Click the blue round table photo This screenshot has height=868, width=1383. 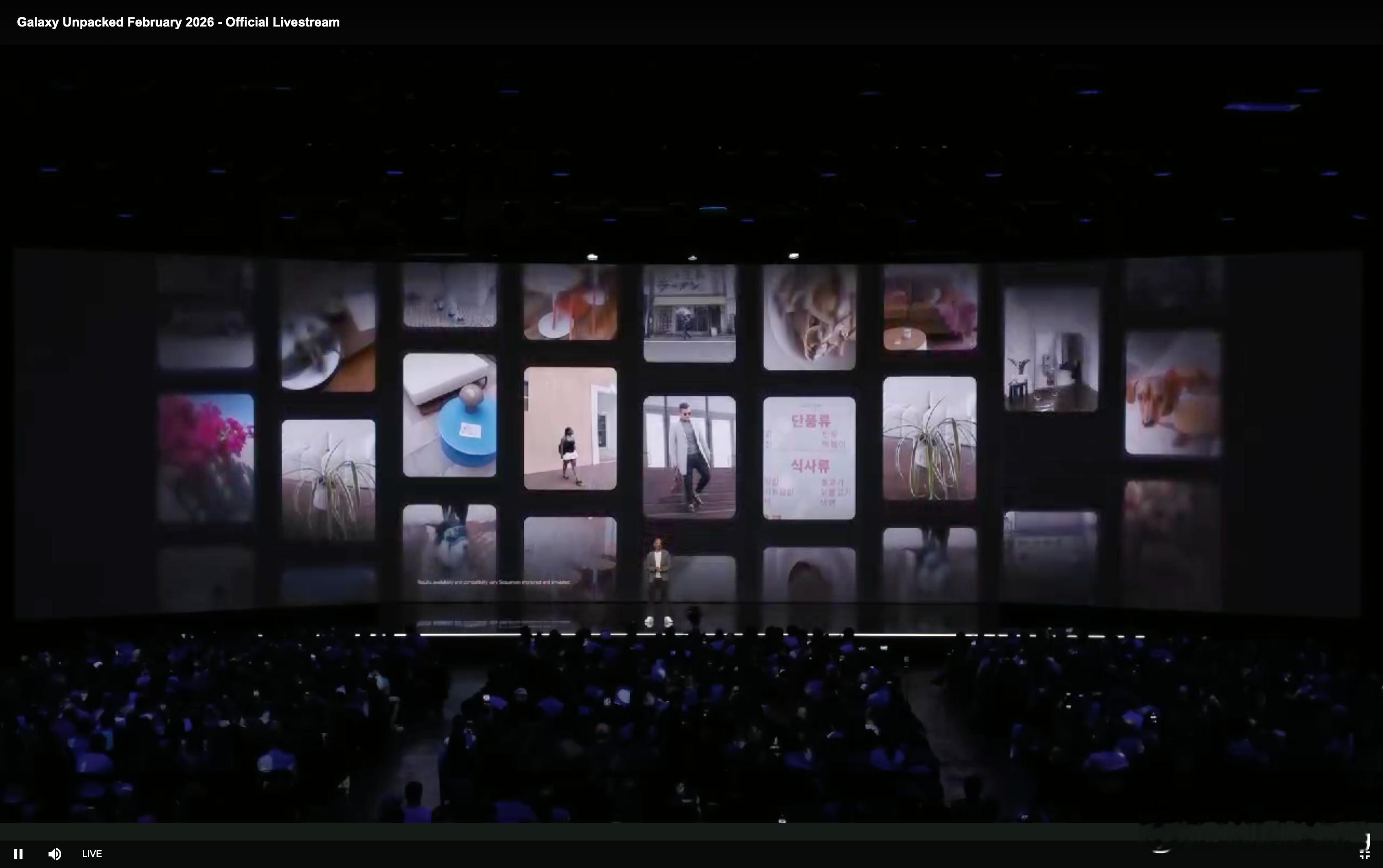(x=450, y=415)
